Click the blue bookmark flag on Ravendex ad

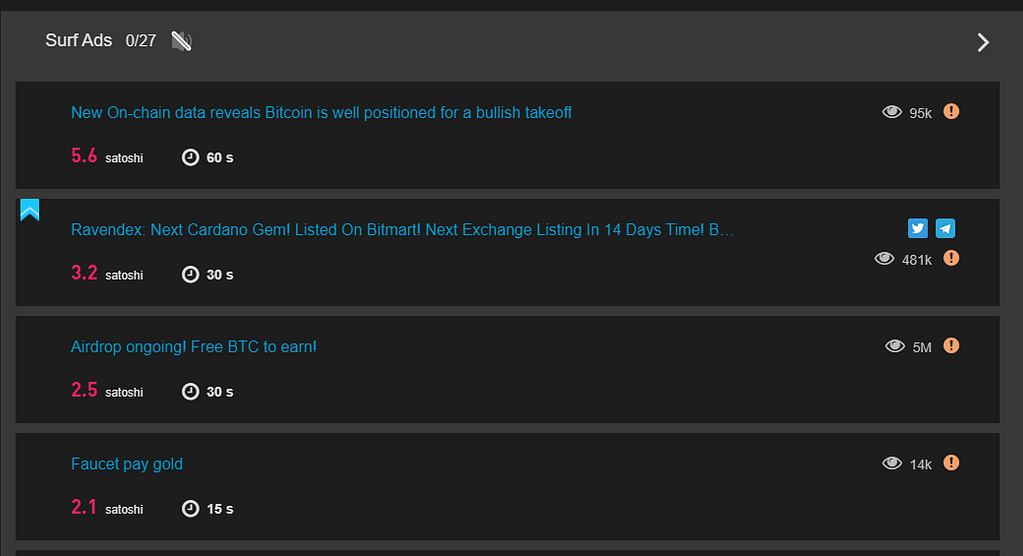click(x=29, y=210)
